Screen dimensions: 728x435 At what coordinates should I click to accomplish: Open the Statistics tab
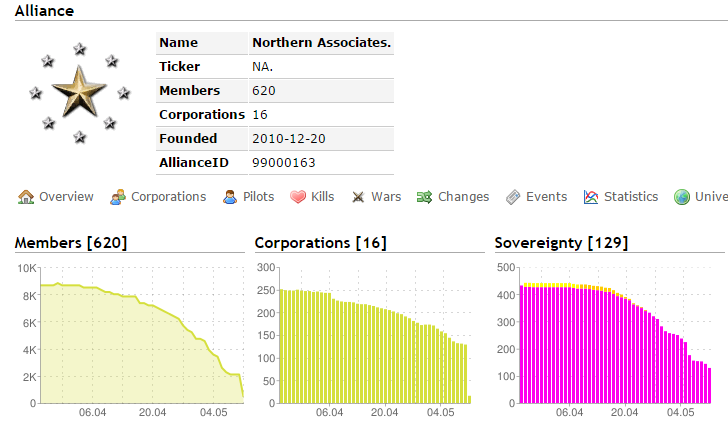click(631, 197)
